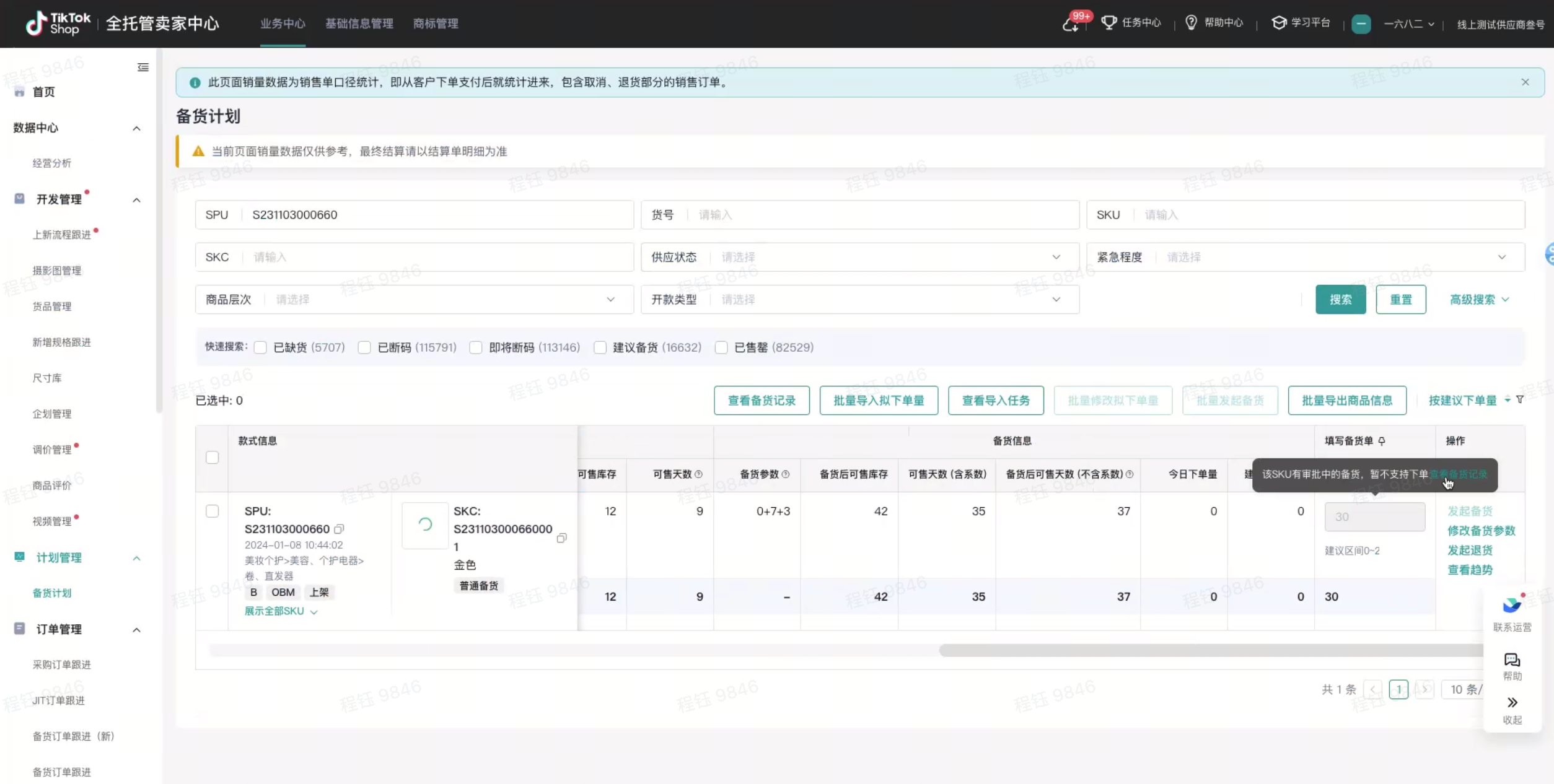Check the 即将断码 quick search box
The height and width of the screenshot is (784, 1554).
(x=476, y=347)
